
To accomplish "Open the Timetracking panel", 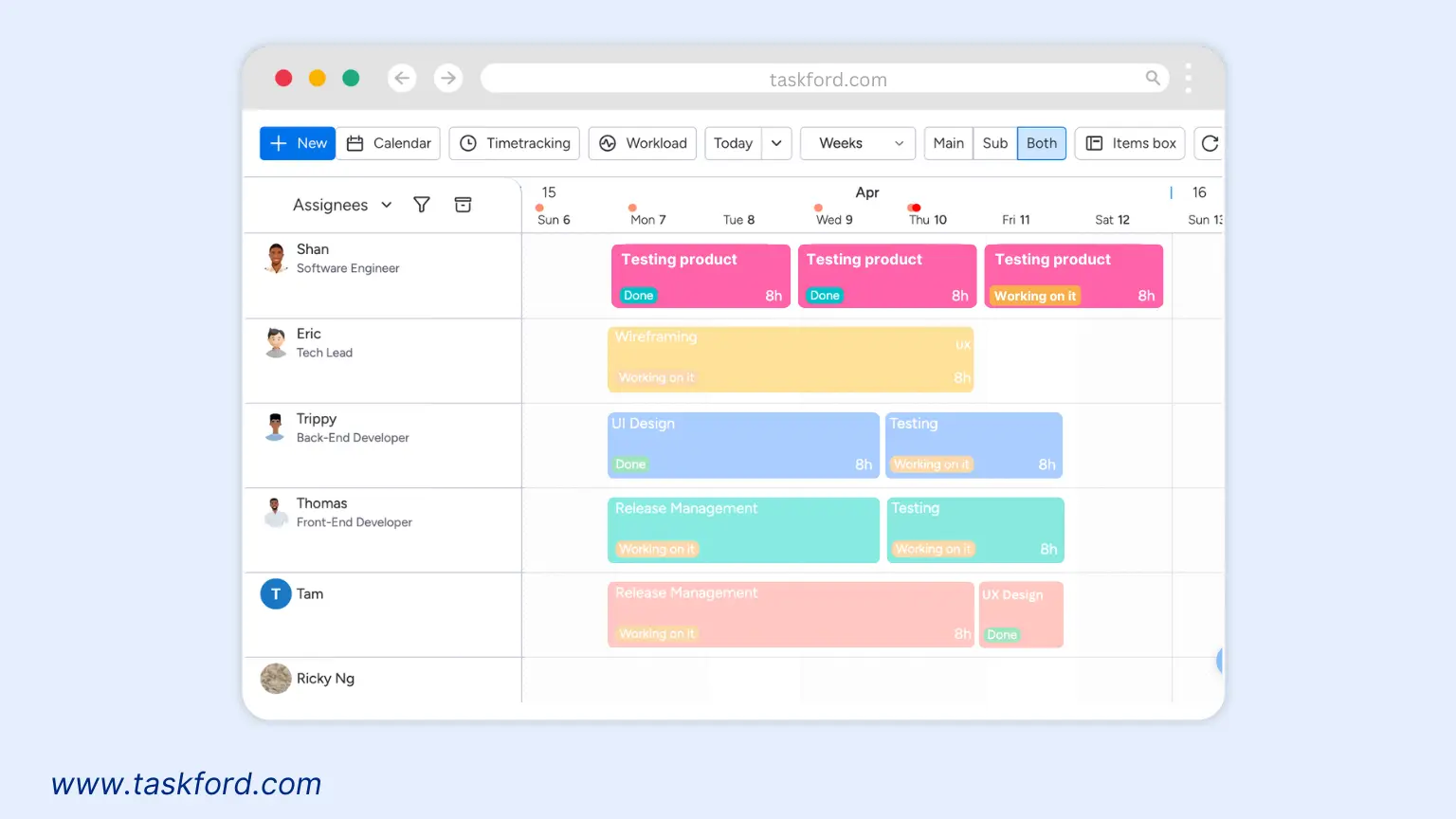I will point(514,143).
